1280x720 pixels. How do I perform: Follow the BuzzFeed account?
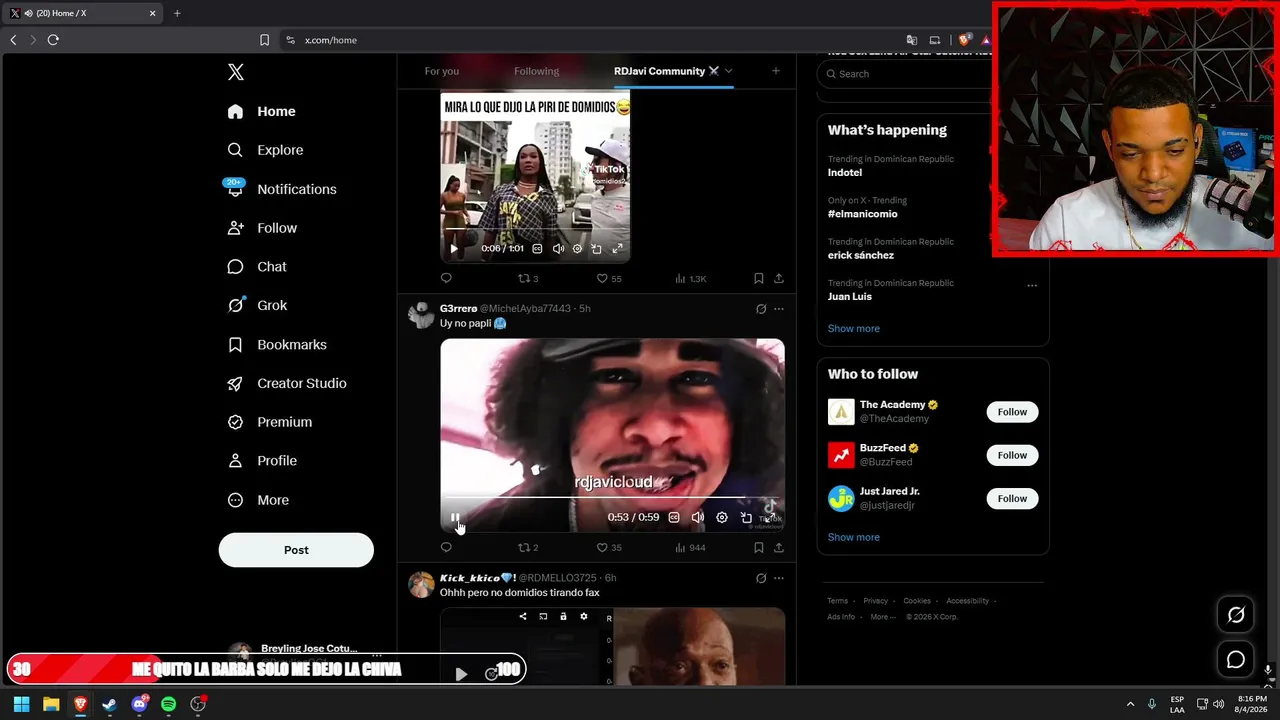click(1012, 455)
